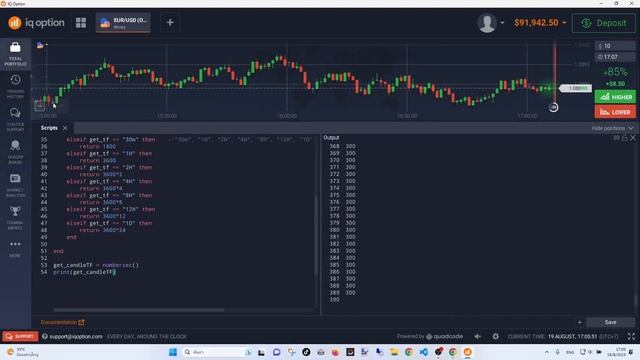Screen dimensions: 640x360
Task: Click the red Support button
Action: [x=20, y=336]
